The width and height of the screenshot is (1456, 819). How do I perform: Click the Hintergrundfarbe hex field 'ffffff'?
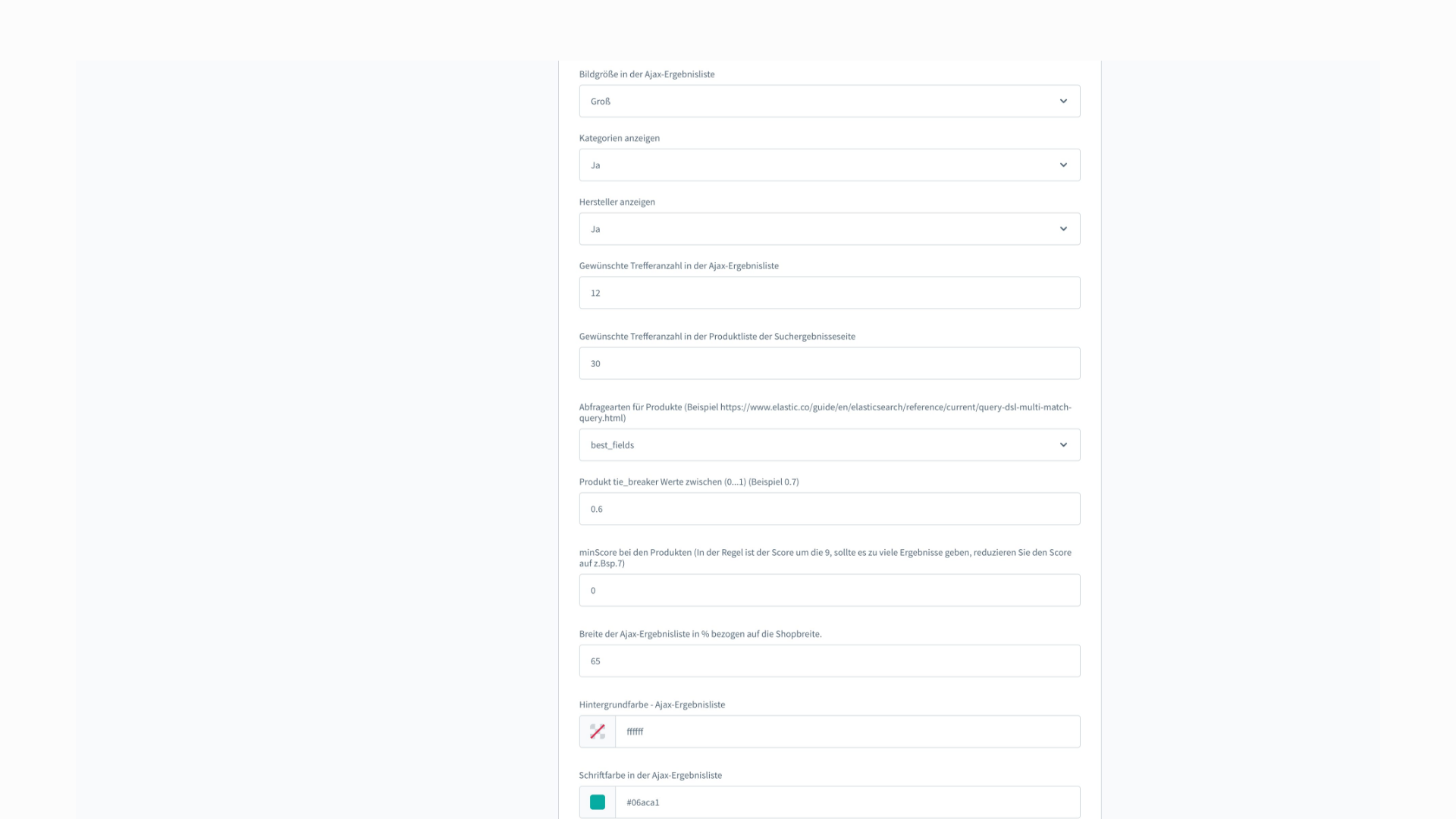pyautogui.click(x=847, y=732)
